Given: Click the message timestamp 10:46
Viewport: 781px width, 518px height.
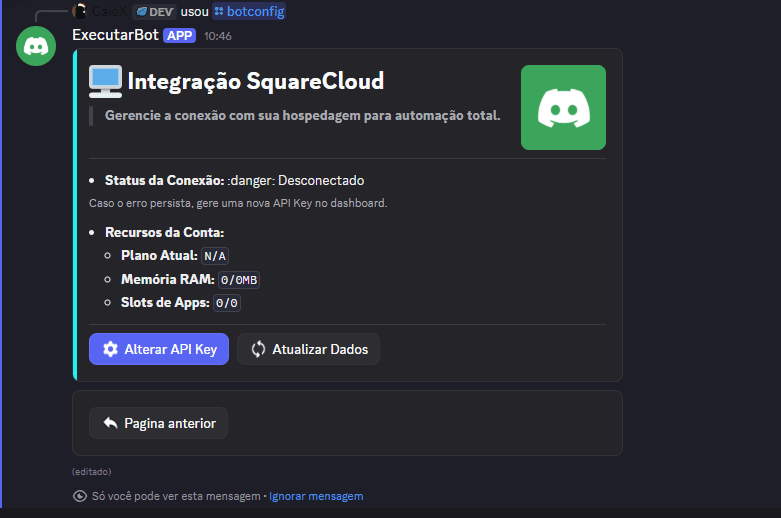Looking at the screenshot, I should (218, 36).
